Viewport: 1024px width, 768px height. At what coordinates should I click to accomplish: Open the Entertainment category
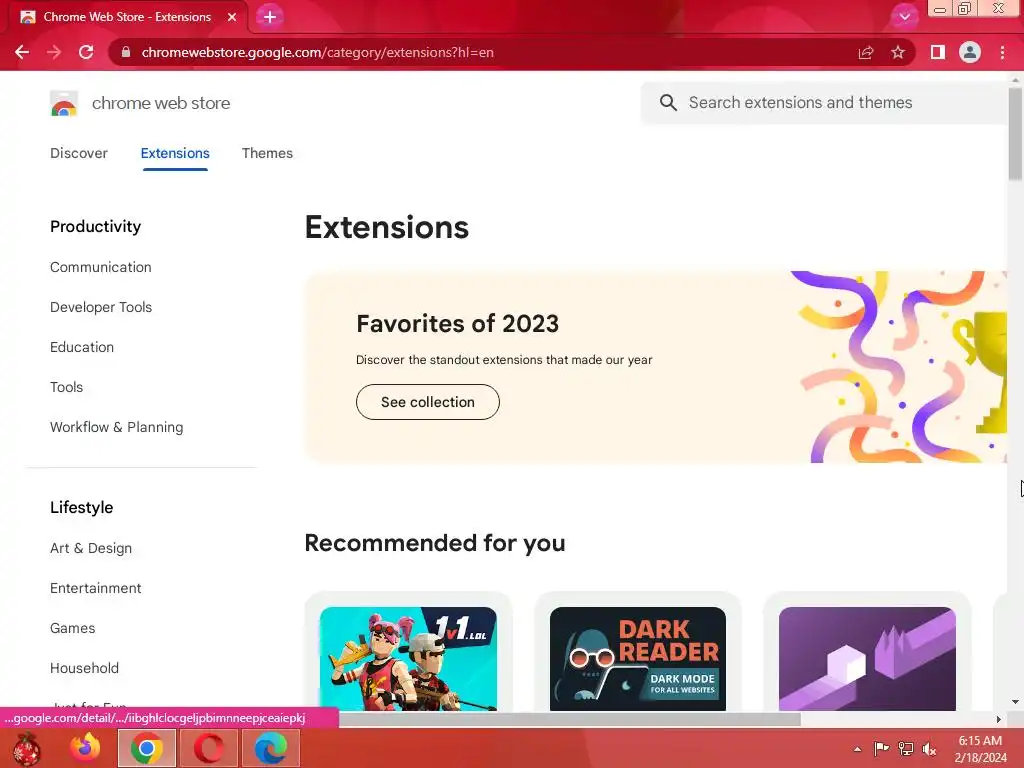(95, 588)
